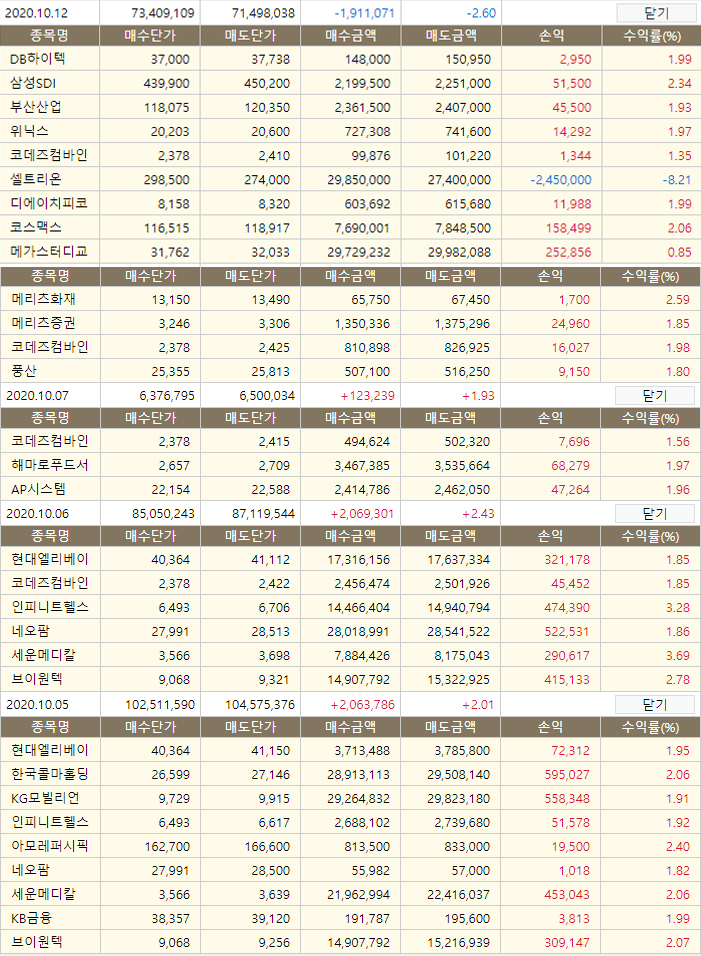The image size is (701, 956).
Task: Select the -1,911,071 total for 2020.10.12
Action: click(x=365, y=13)
